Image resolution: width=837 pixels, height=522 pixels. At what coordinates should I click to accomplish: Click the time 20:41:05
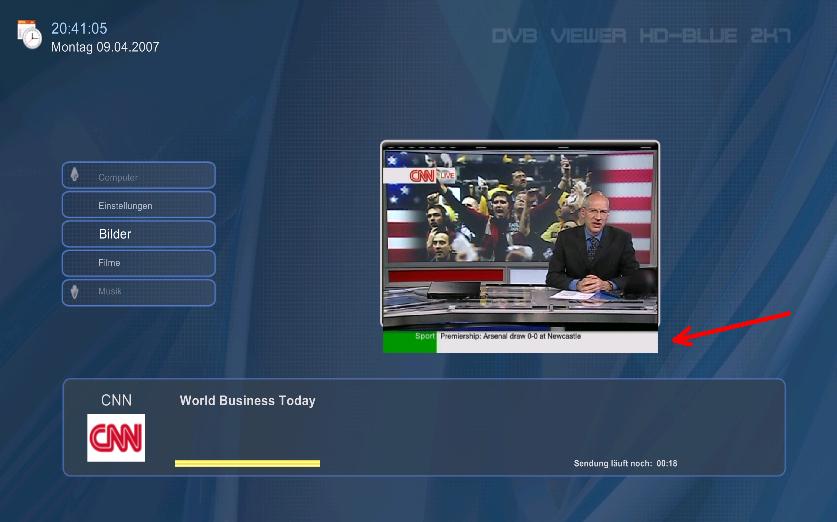pos(79,28)
